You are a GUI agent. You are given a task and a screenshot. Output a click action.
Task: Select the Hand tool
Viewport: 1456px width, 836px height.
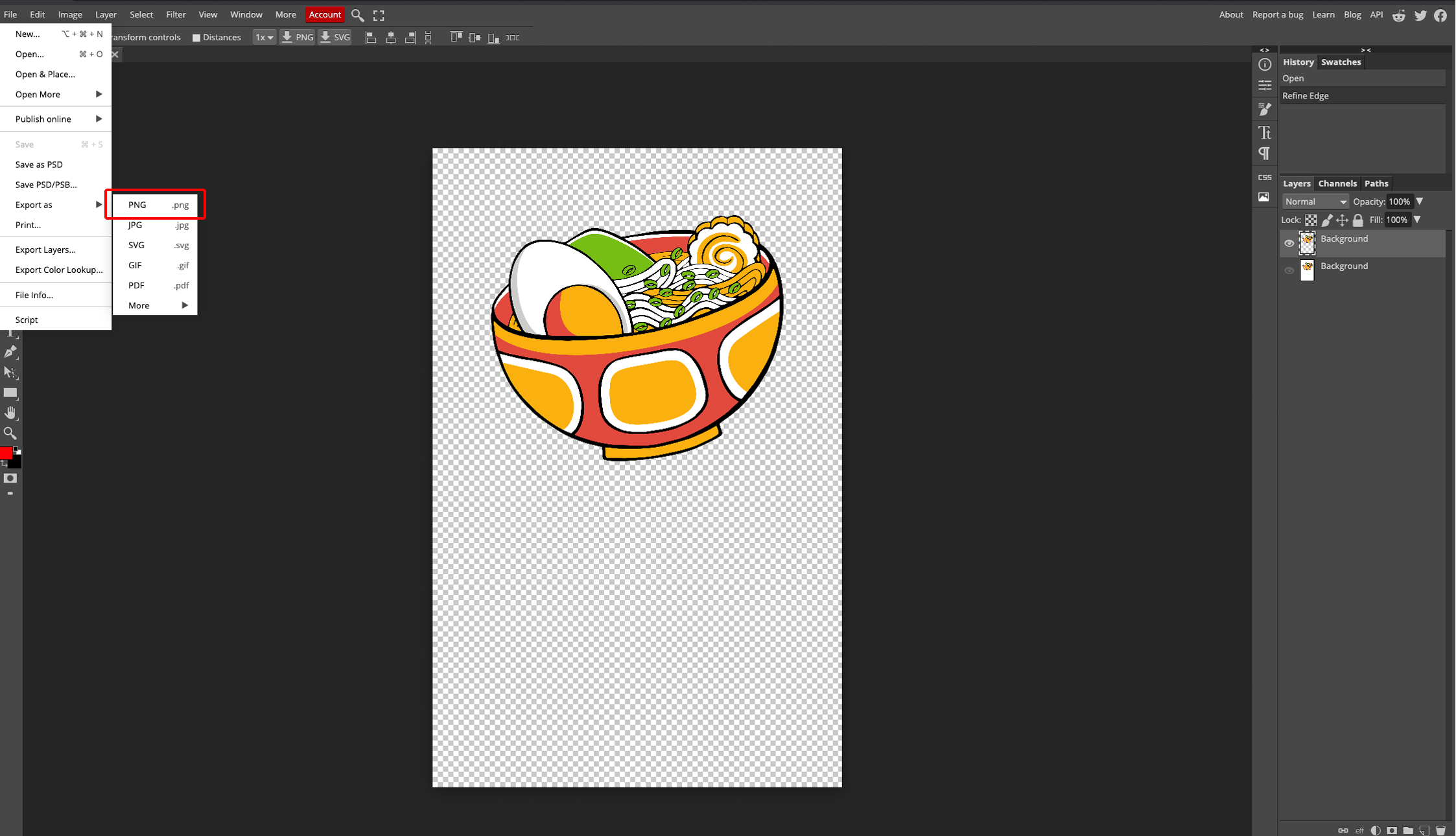[x=11, y=412]
